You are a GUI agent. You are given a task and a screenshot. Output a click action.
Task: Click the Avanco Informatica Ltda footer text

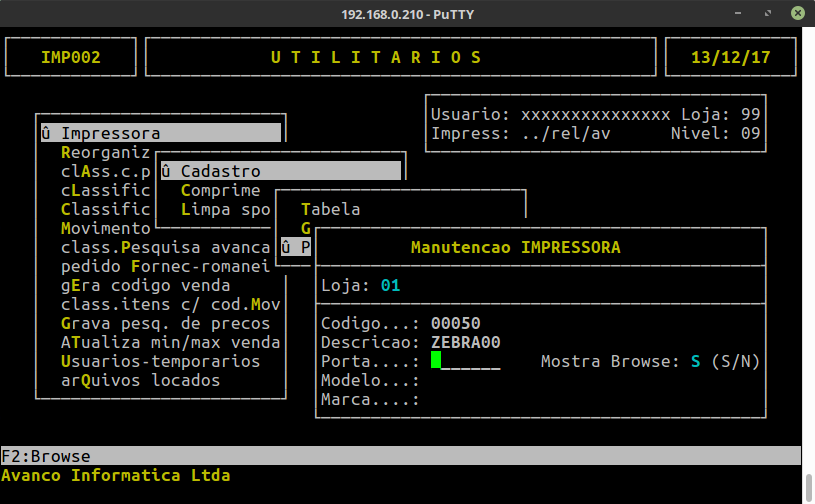pos(115,475)
